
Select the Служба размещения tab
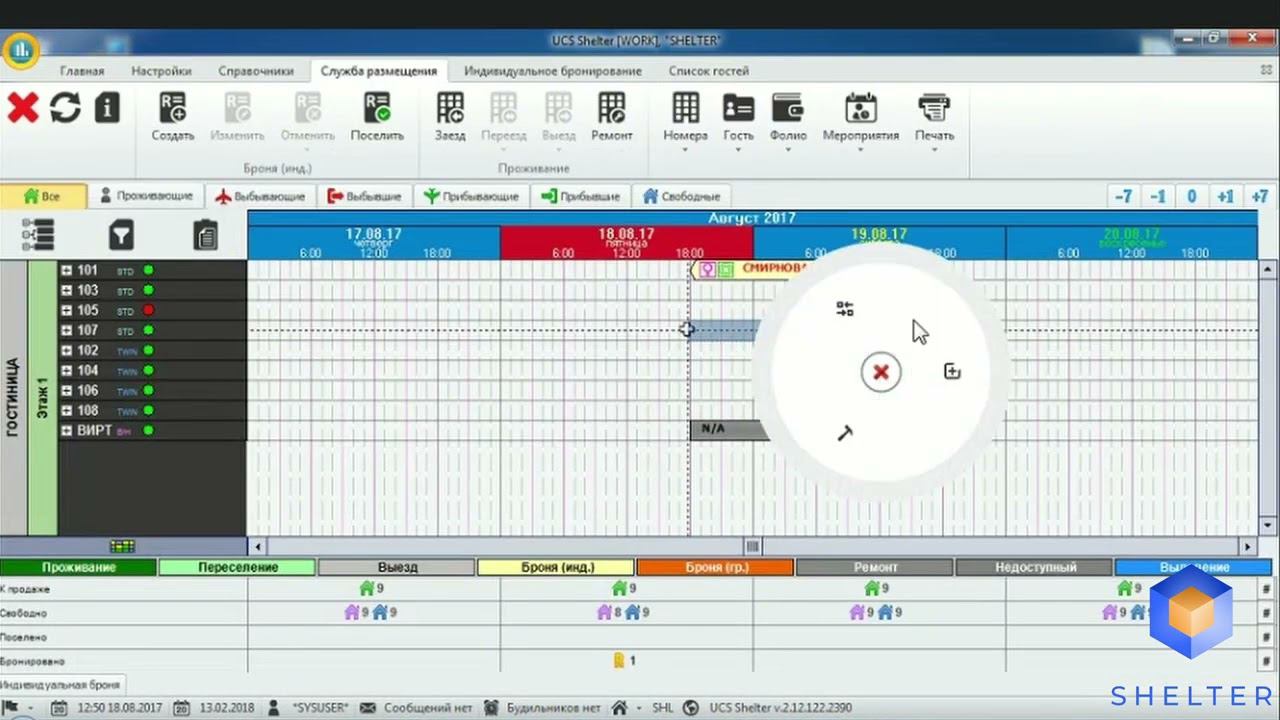click(379, 71)
